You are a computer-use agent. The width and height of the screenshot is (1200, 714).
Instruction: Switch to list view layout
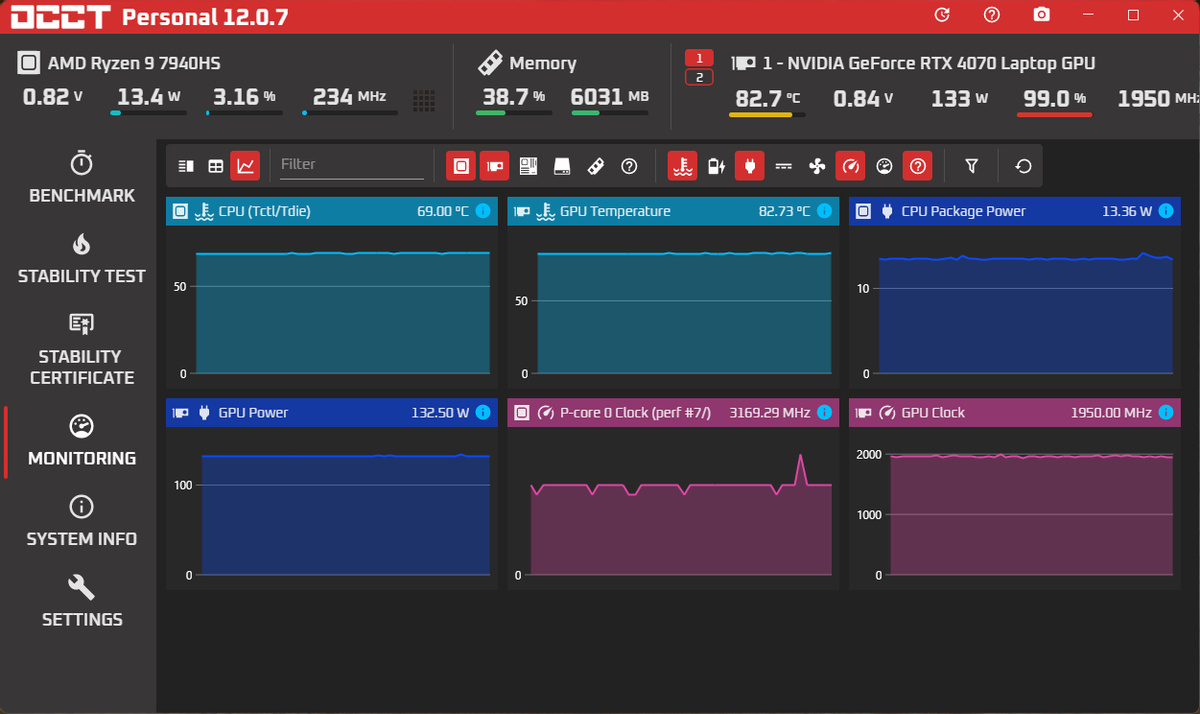coord(185,166)
